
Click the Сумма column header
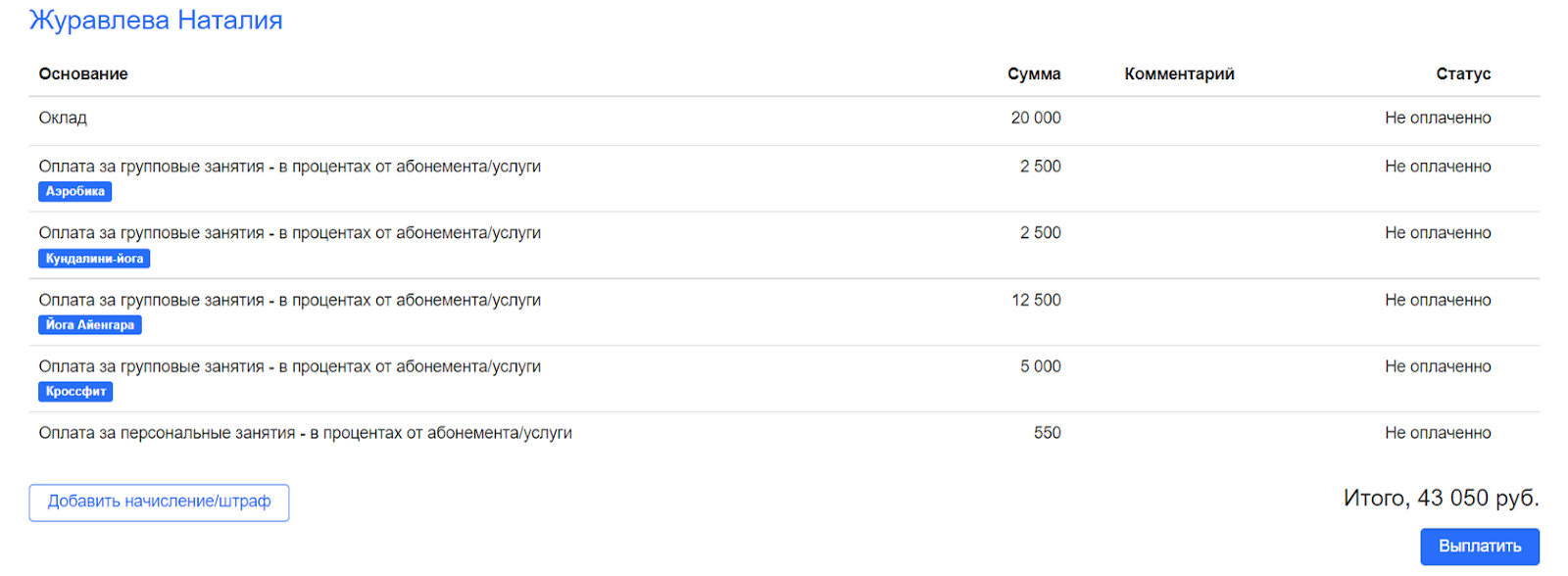coord(1034,74)
